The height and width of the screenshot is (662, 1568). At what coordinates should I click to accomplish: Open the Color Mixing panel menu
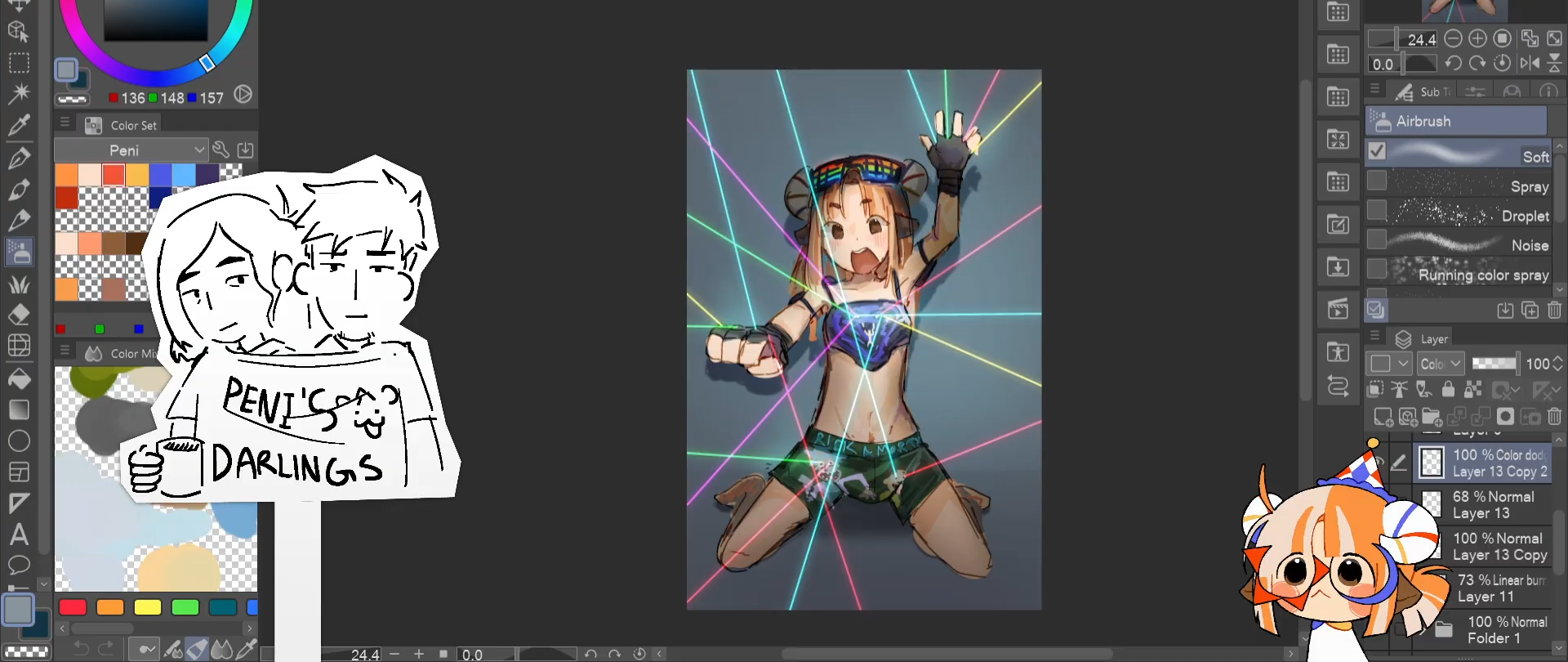click(65, 351)
